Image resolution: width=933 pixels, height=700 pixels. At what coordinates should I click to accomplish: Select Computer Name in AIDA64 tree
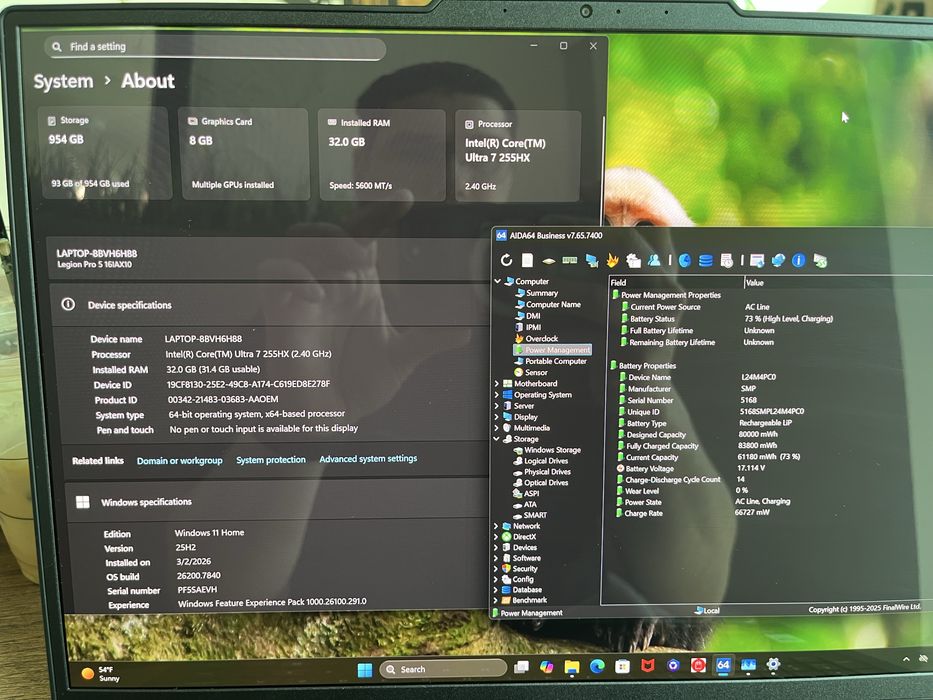pyautogui.click(x=548, y=304)
